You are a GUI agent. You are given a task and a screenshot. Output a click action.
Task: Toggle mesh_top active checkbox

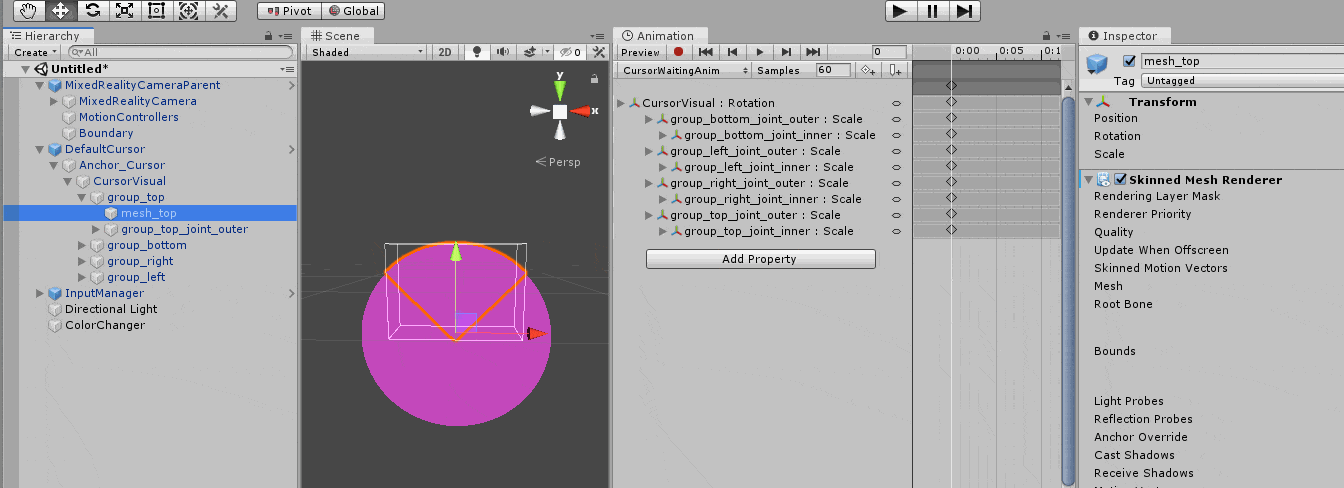pyautogui.click(x=1129, y=61)
